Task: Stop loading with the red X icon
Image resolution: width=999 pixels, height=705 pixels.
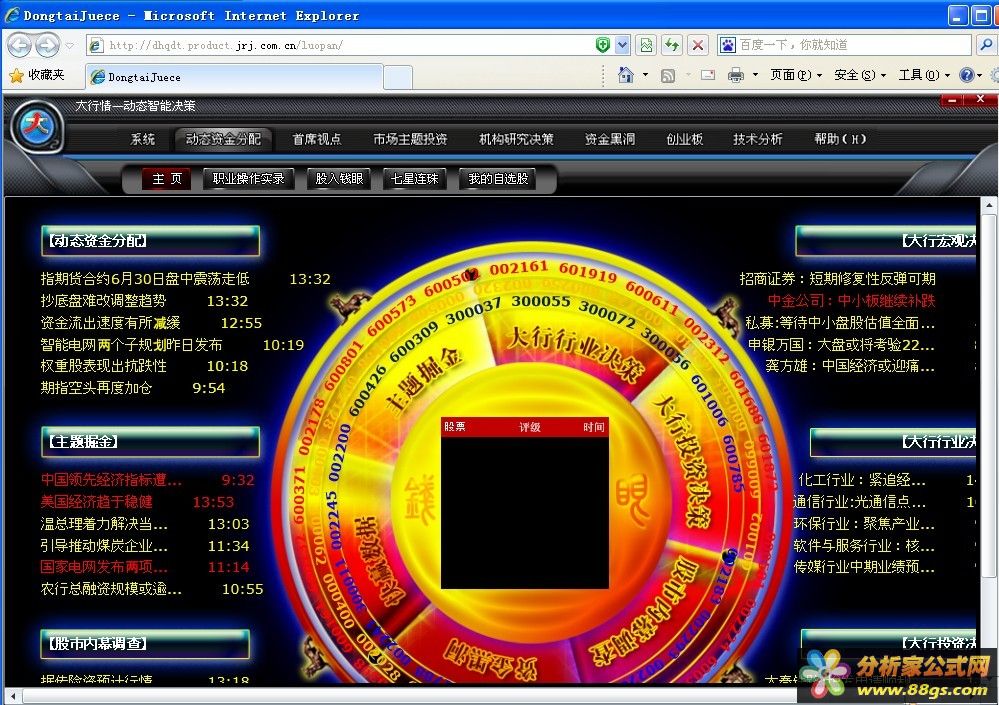Action: (x=698, y=45)
